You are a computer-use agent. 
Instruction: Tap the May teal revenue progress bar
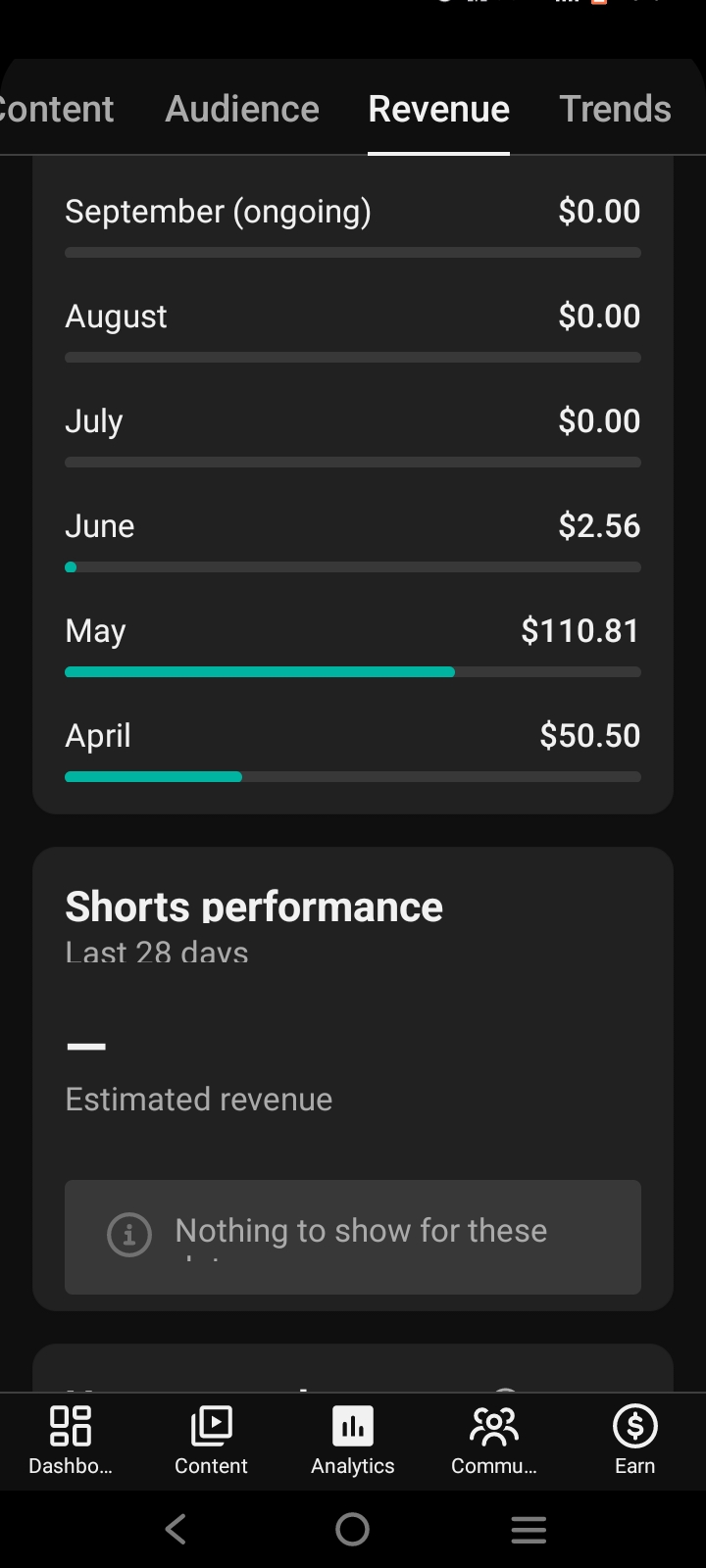click(260, 672)
